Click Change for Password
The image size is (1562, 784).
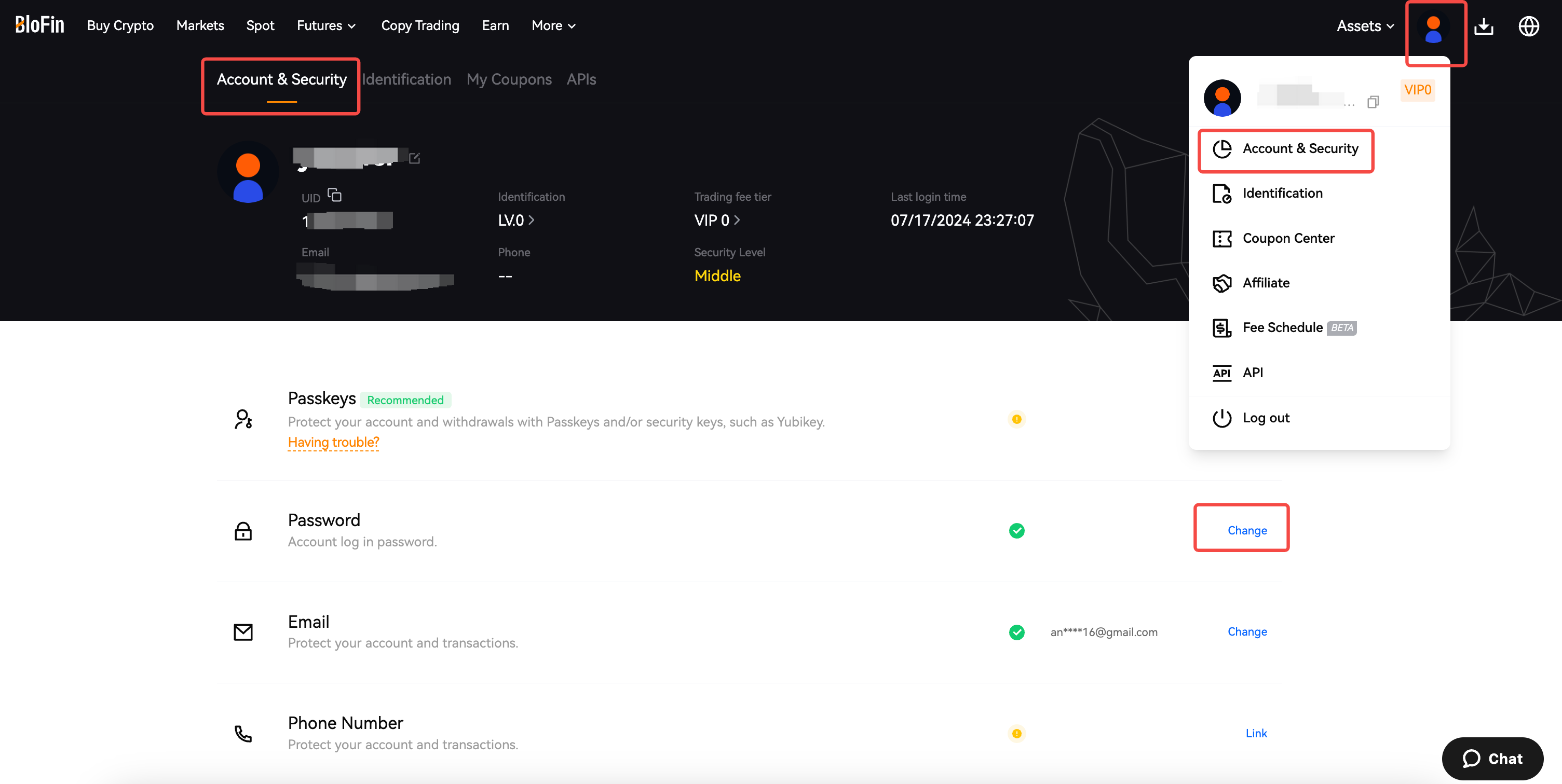(x=1247, y=530)
